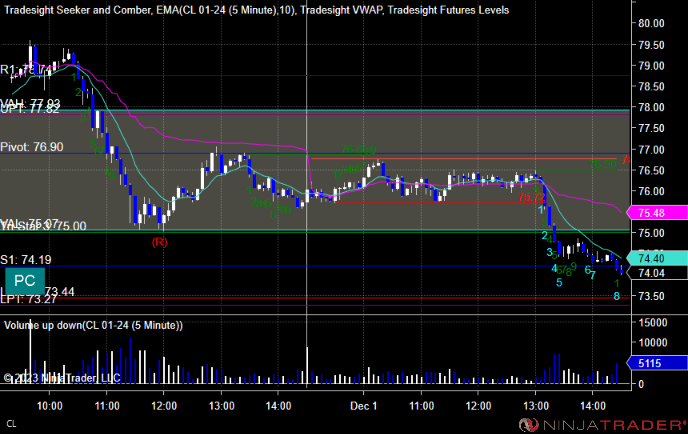The height and width of the screenshot is (434, 688).
Task: Select the magenta 75.48 VWAP price marker
Action: pyautogui.click(x=656, y=213)
